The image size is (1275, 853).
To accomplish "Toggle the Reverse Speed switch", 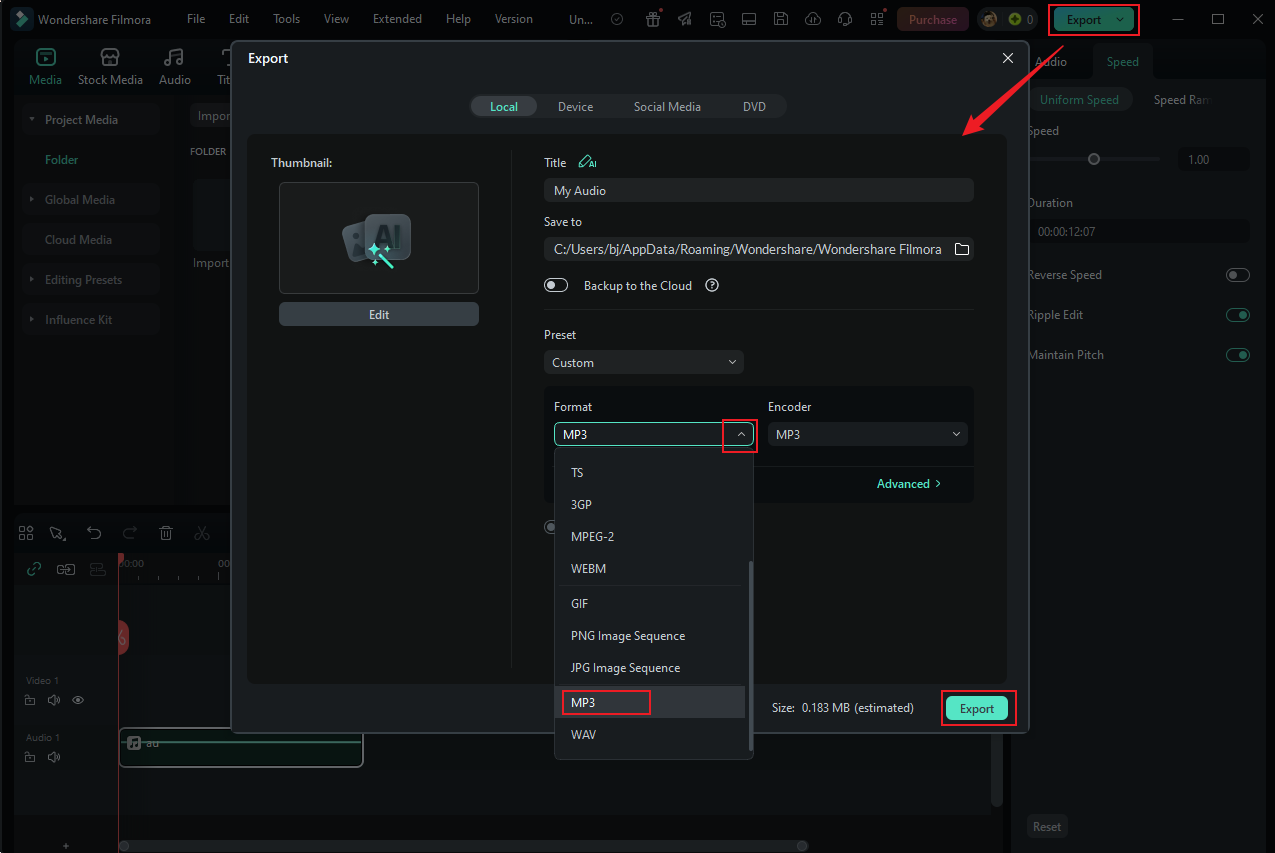I will point(1238,275).
